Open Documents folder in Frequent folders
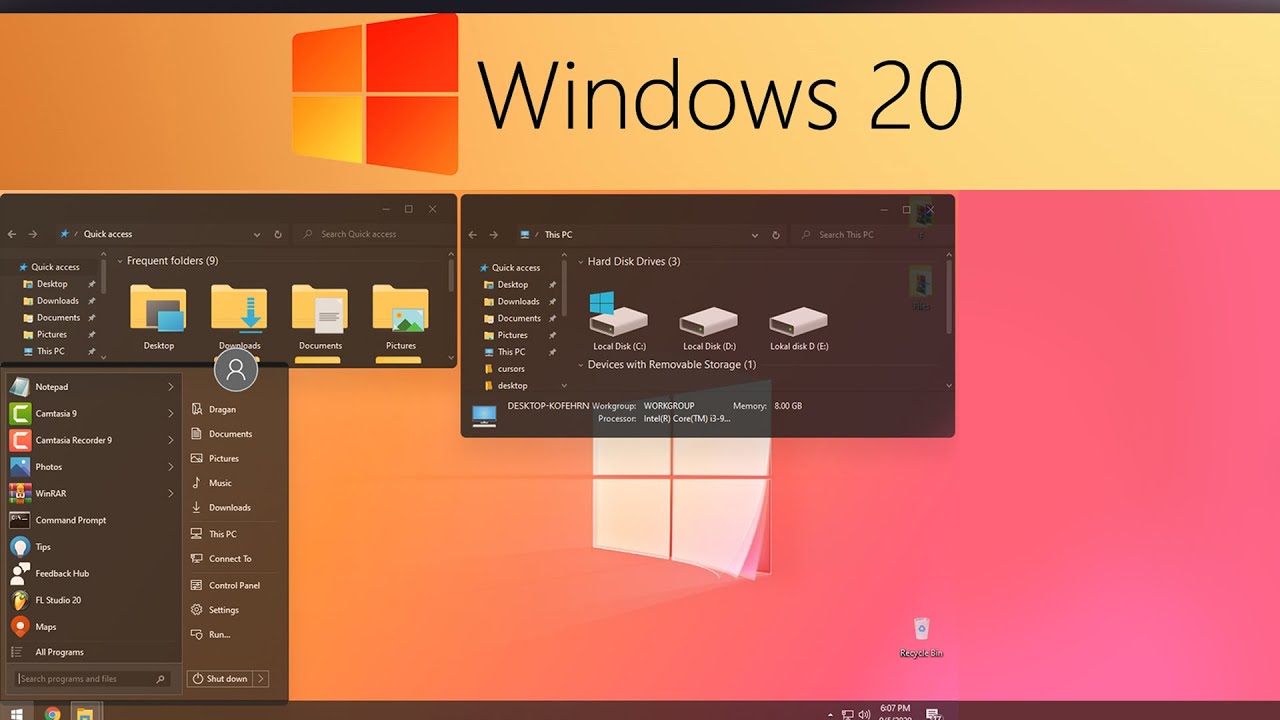The height and width of the screenshot is (720, 1280). click(320, 317)
